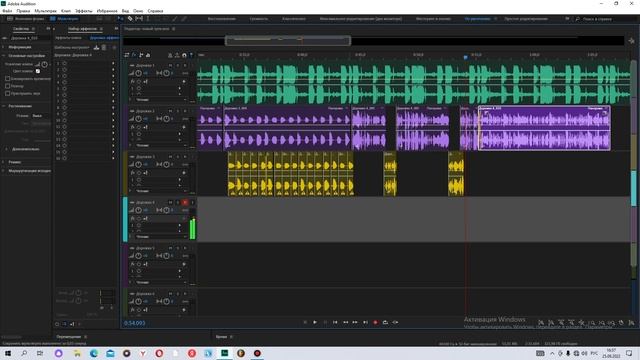This screenshot has width=640, height=360.
Task: Move playhead to next marker
Action: click(365, 322)
